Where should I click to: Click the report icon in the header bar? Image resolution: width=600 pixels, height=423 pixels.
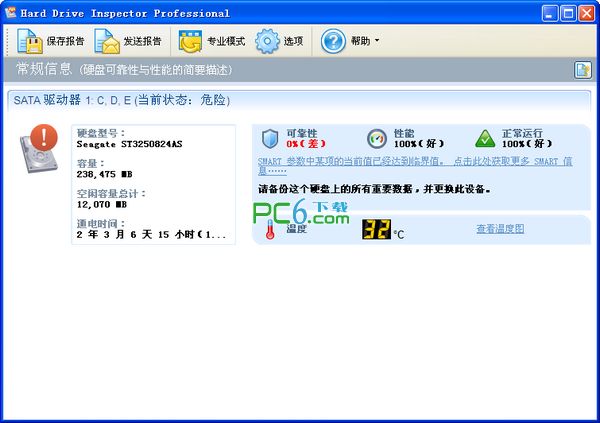[583, 70]
